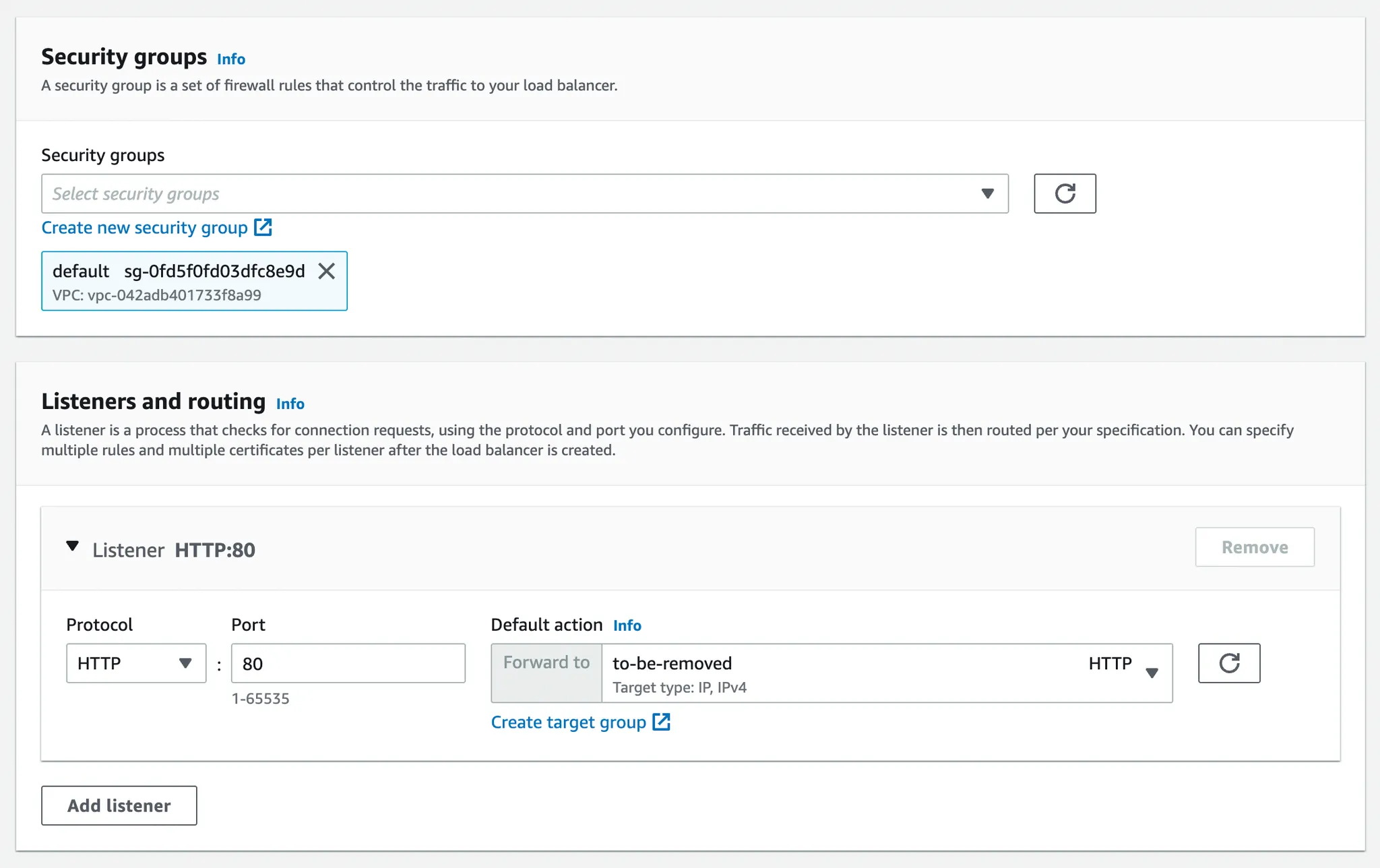Click the Select security groups placeholder text
Image resolution: width=1380 pixels, height=868 pixels.
pyautogui.click(x=136, y=194)
